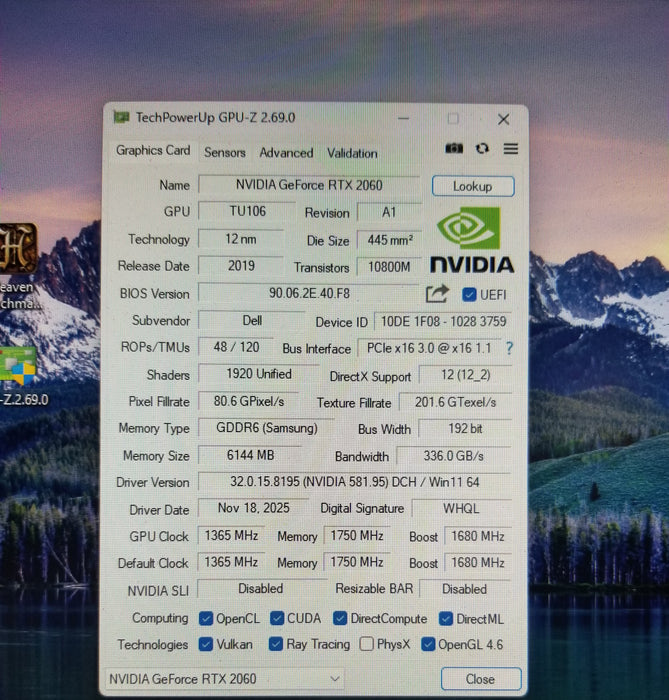Screen dimensions: 669x700
Task: Click the GPU-Z title bar app icon
Action: [121, 117]
